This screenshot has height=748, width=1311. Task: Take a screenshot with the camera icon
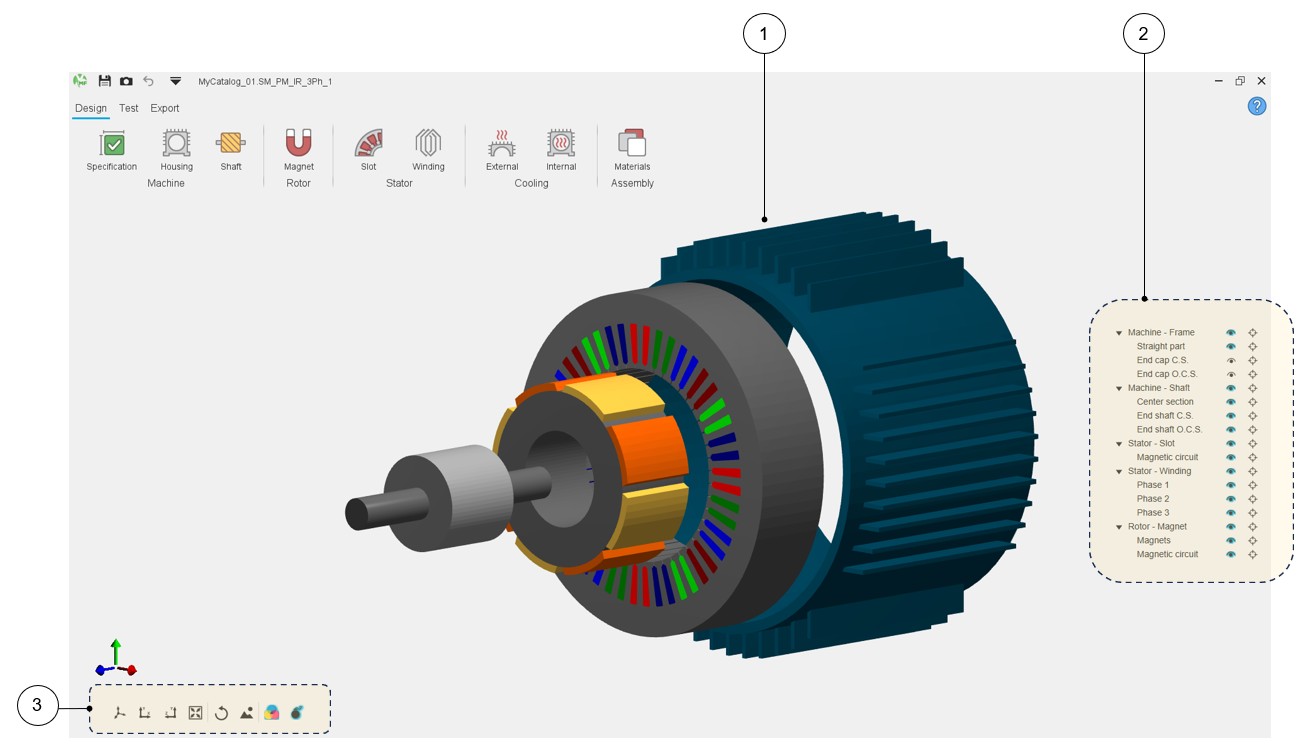(126, 81)
